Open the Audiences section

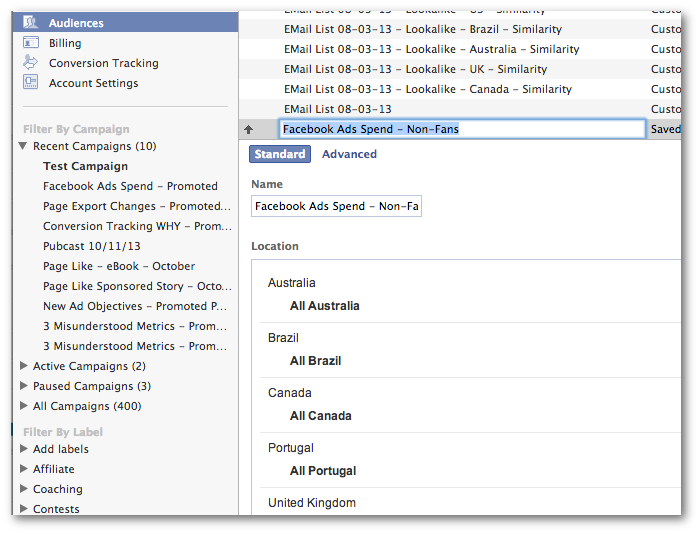coord(125,22)
